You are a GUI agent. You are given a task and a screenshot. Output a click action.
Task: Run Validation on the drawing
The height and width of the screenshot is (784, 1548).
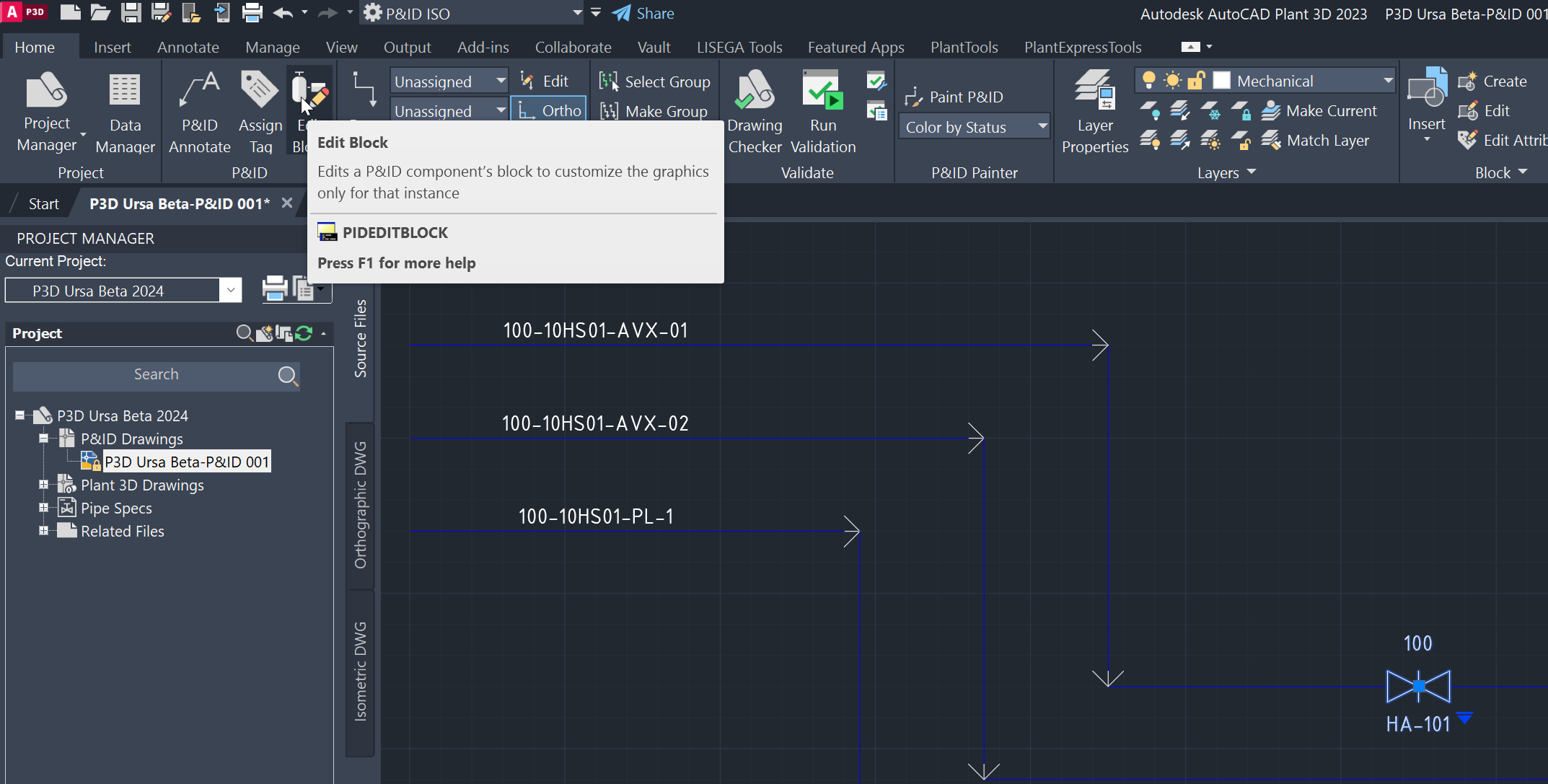(x=822, y=112)
